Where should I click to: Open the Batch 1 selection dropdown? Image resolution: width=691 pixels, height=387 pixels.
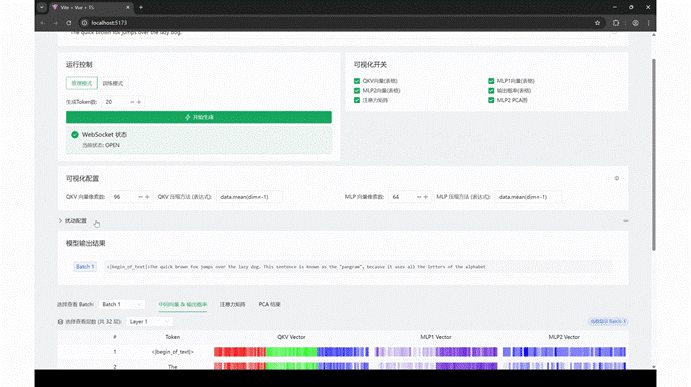point(122,305)
